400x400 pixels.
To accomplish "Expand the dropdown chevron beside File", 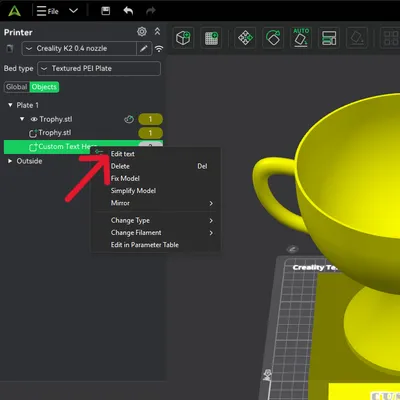I will pos(73,11).
